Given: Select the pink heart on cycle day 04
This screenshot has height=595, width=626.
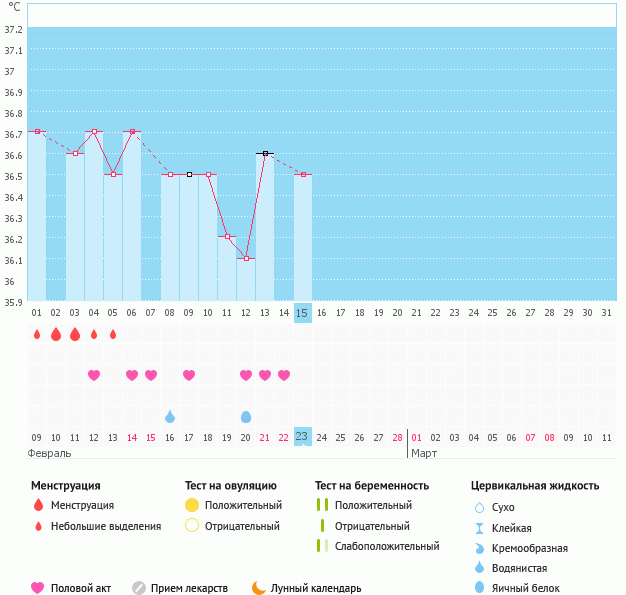Looking at the screenshot, I should (x=94, y=375).
